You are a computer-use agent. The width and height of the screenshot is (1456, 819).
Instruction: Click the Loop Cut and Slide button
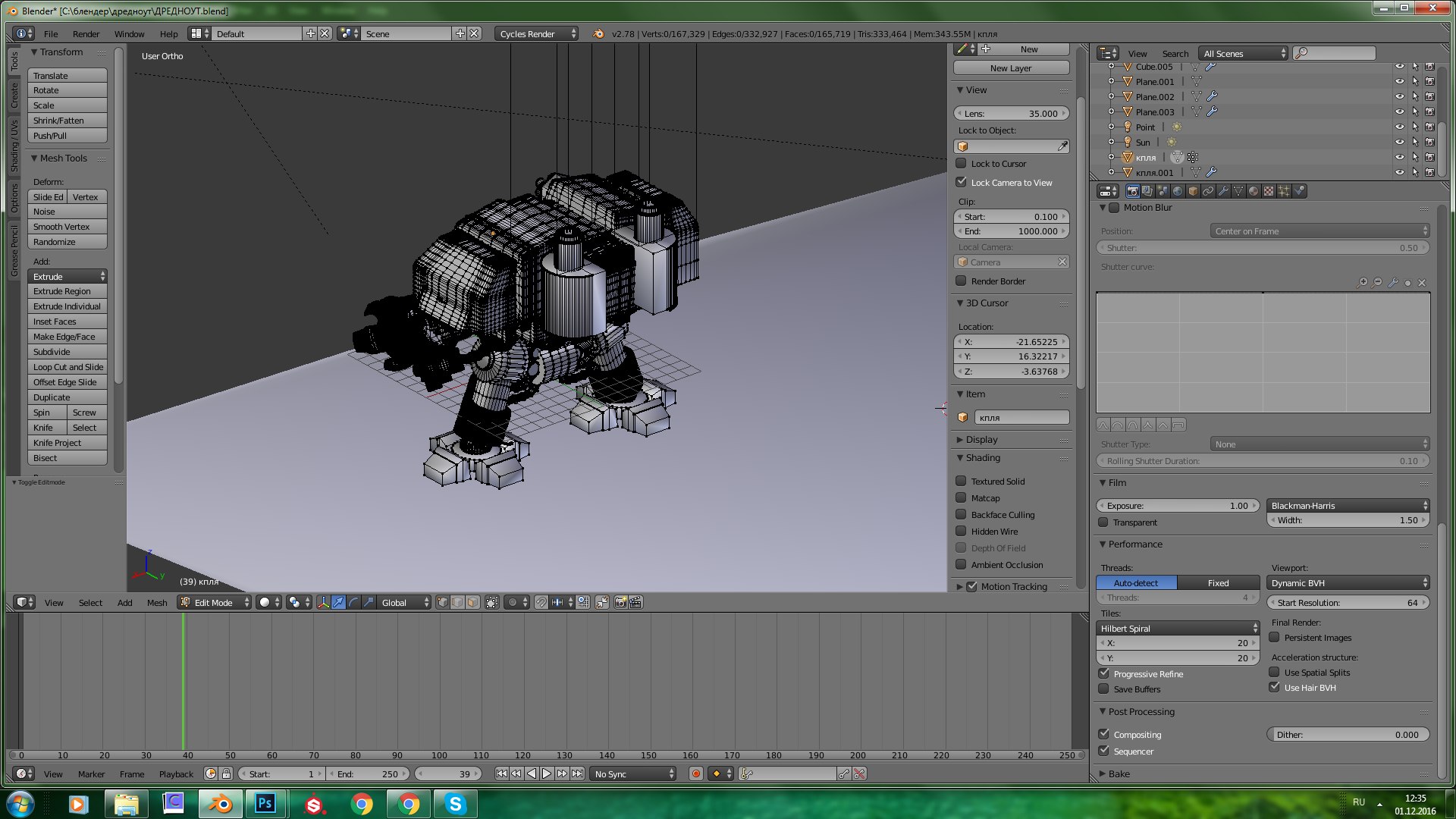point(67,367)
